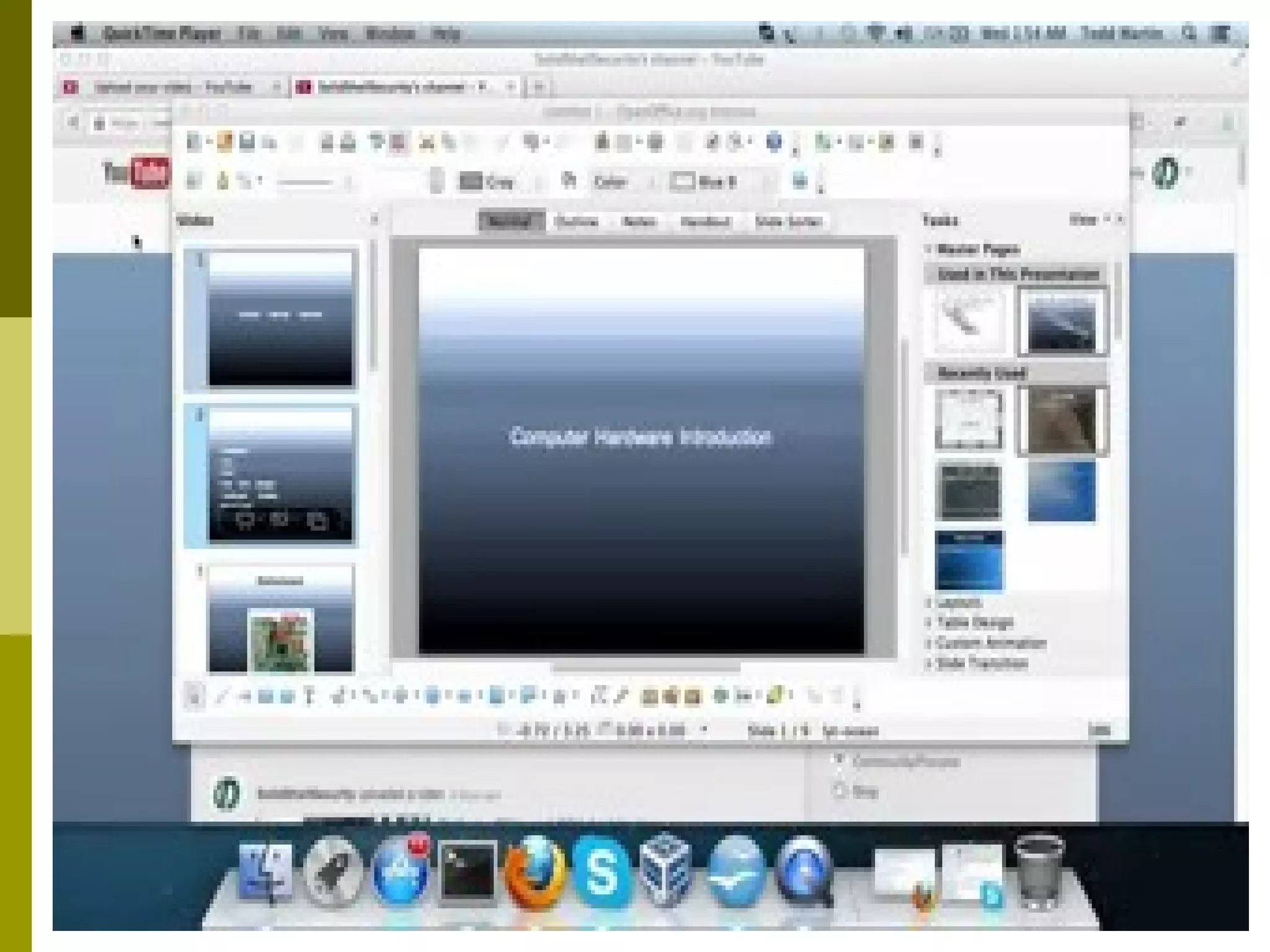Viewport: 1270px width, 952px height.
Task: Open the File menu in menu bar
Action: tap(249, 33)
